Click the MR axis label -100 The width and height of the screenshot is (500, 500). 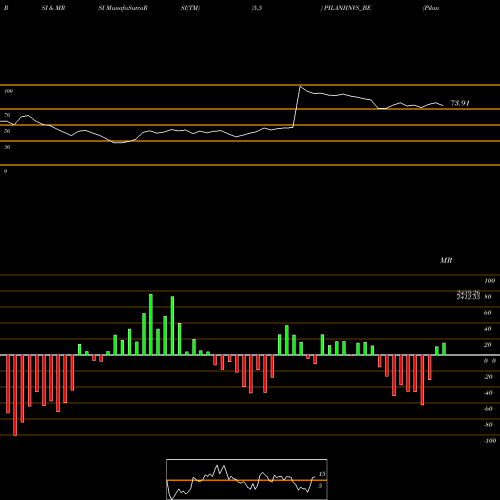(490, 441)
